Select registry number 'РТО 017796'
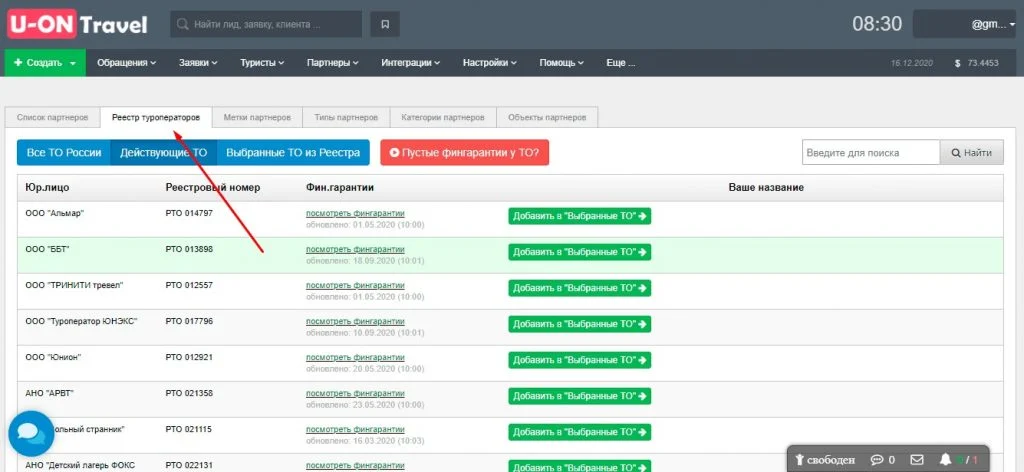Viewport: 1024px width, 472px height. (x=189, y=321)
